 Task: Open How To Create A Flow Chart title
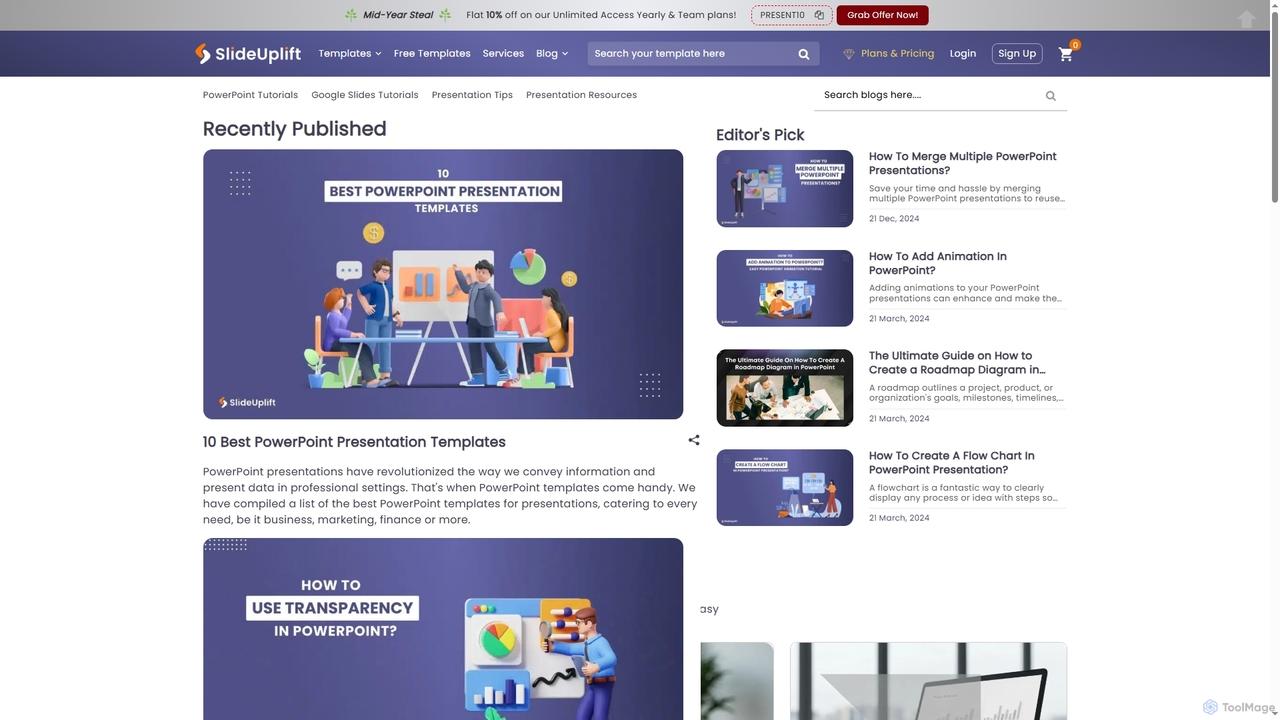(952, 462)
